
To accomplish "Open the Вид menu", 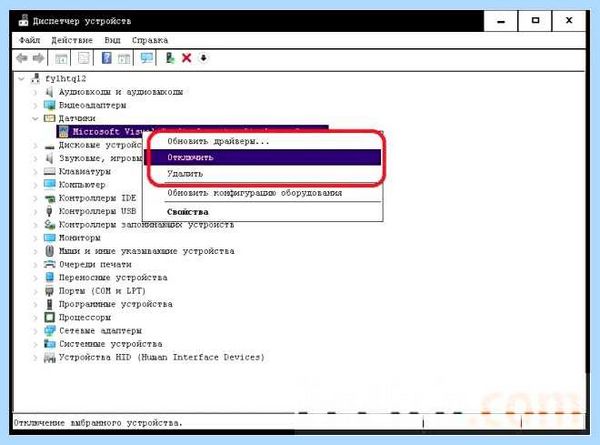I will tap(112, 40).
